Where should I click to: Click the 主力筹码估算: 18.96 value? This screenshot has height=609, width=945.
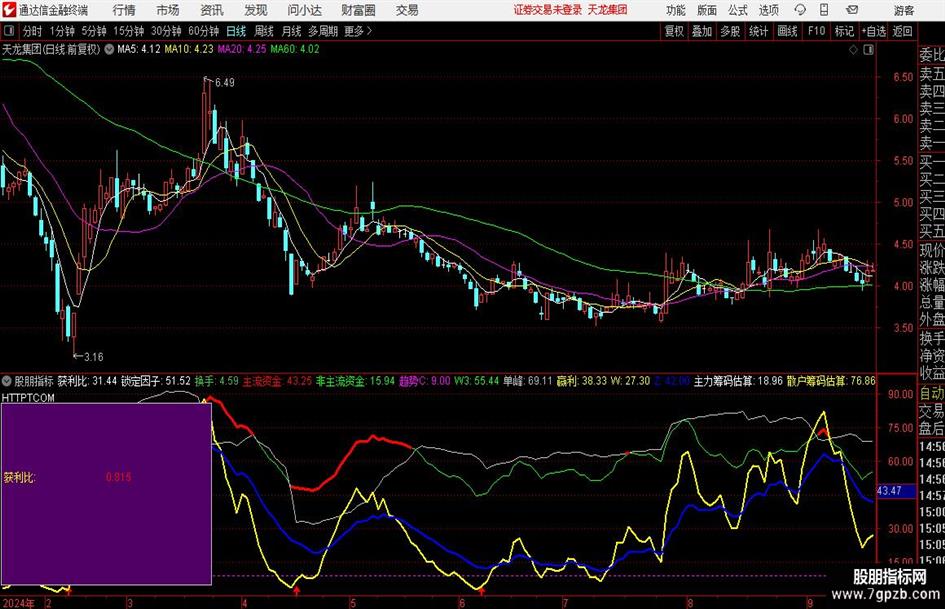click(738, 381)
